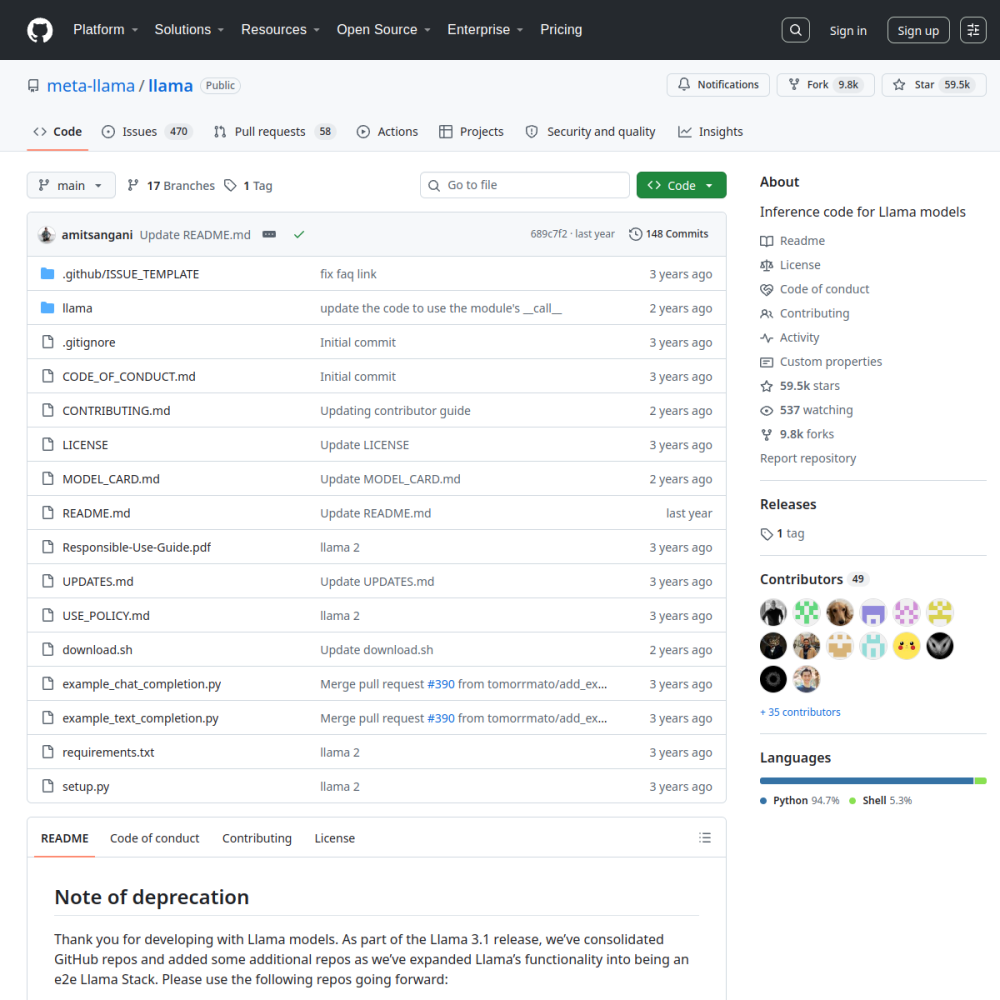Open the llama source folder
1000x1000 pixels.
(x=77, y=308)
